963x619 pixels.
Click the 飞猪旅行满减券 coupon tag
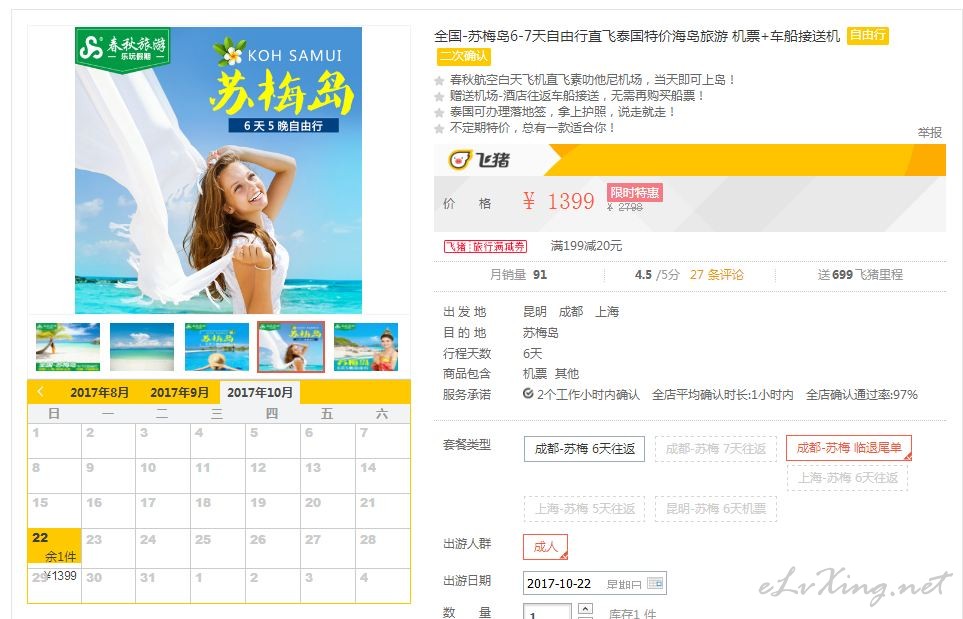click(x=485, y=246)
